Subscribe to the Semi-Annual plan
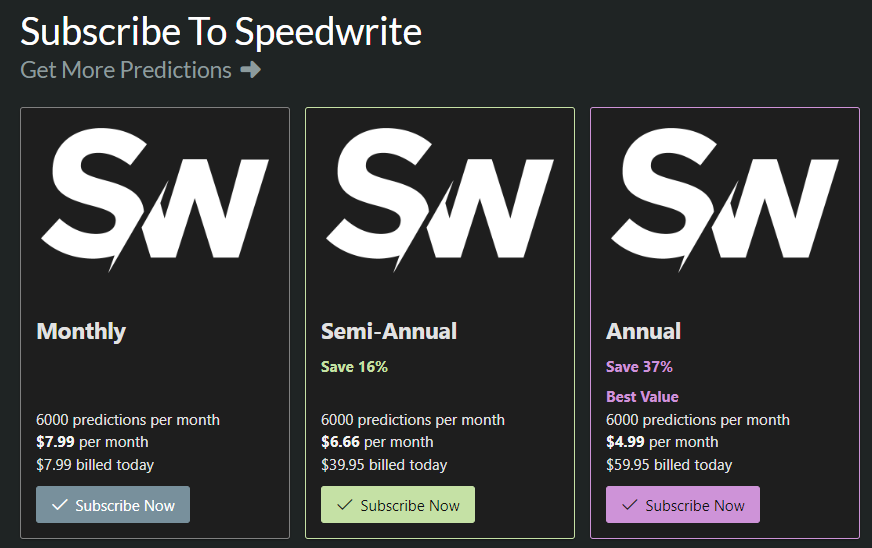The height and width of the screenshot is (548, 872). [x=398, y=505]
